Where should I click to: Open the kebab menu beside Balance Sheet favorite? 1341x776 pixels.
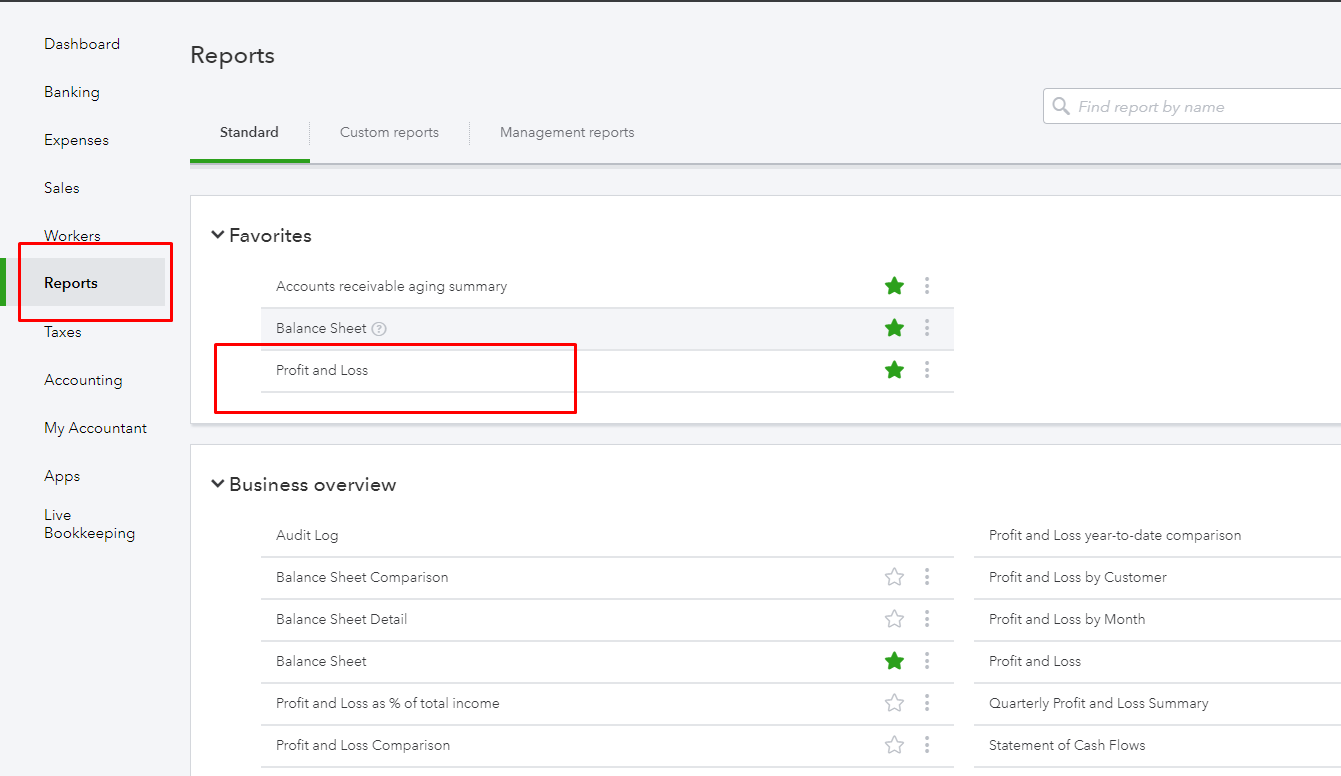tap(927, 327)
